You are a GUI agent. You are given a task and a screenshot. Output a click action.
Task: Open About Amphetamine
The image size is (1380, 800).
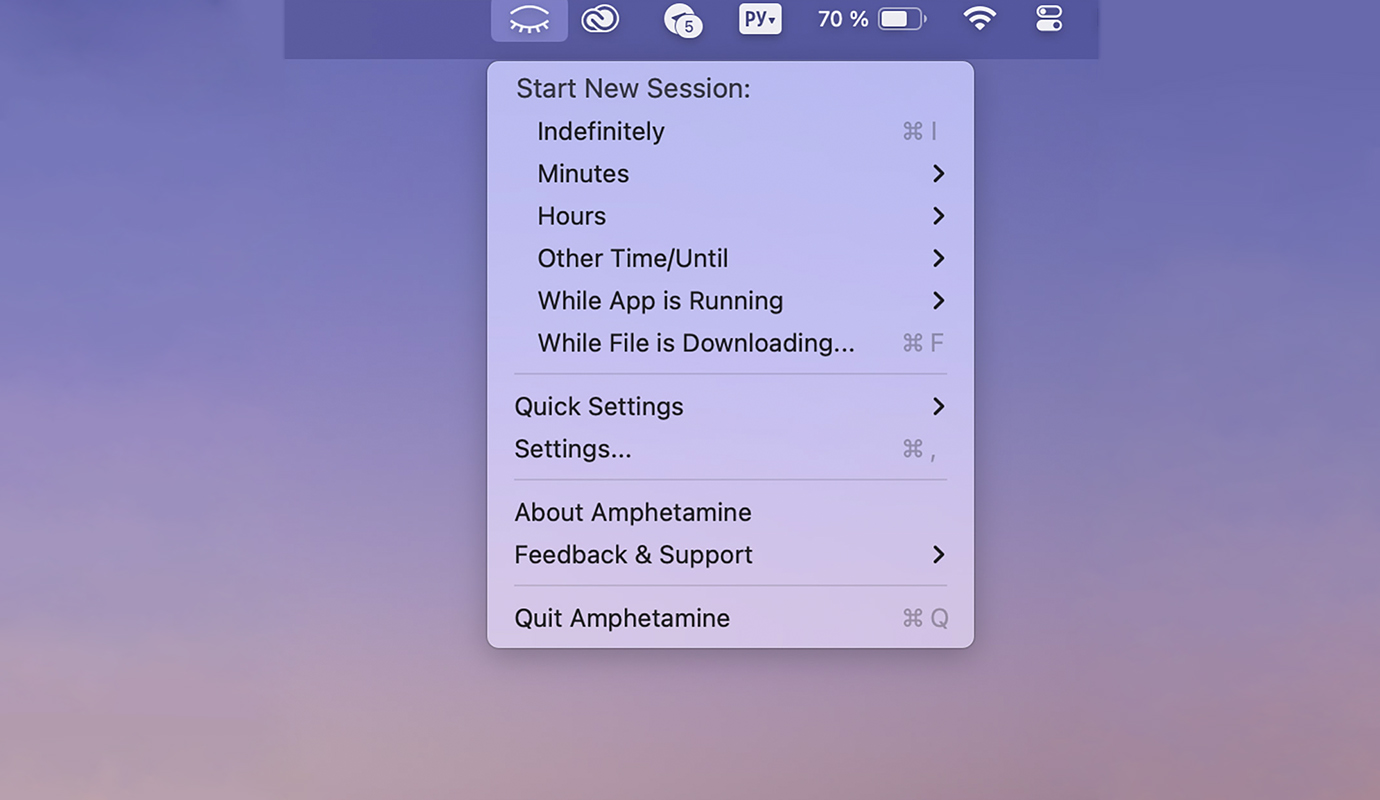click(730, 513)
